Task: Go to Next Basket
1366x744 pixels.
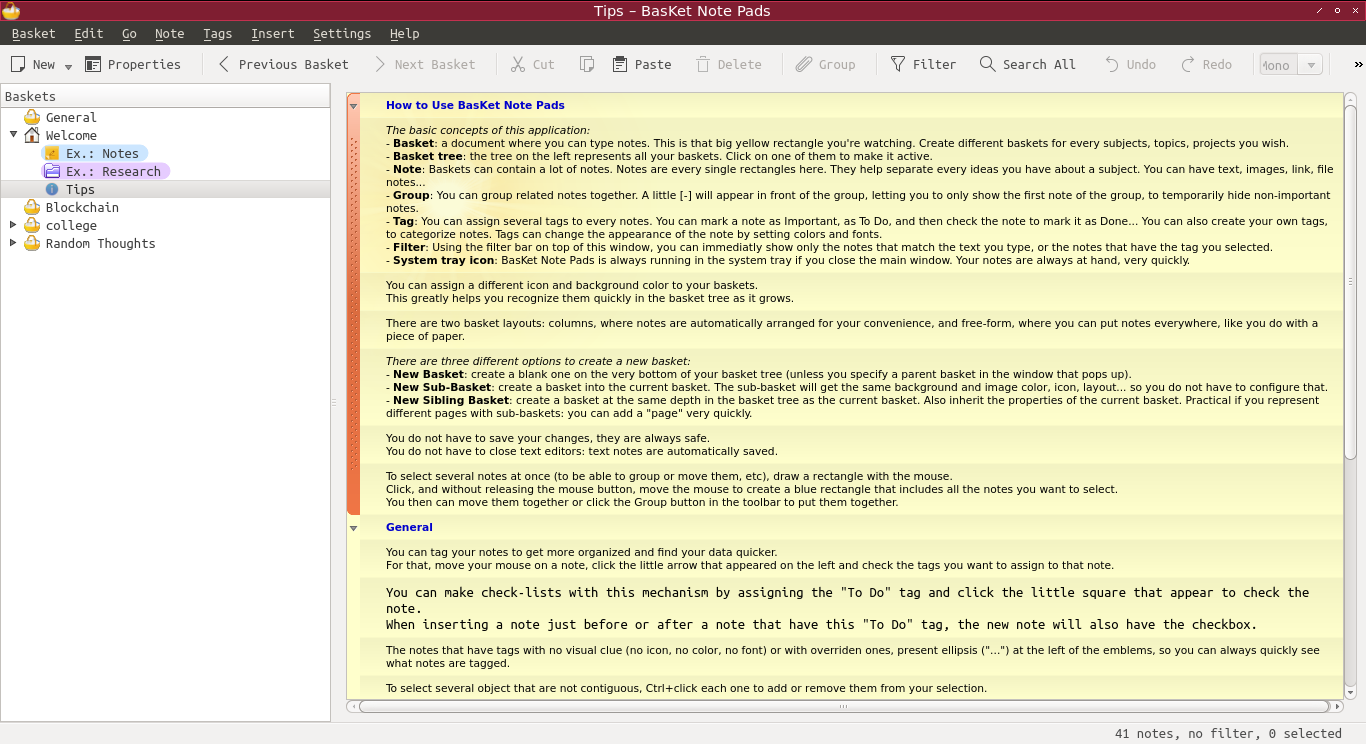Action: tap(425, 64)
